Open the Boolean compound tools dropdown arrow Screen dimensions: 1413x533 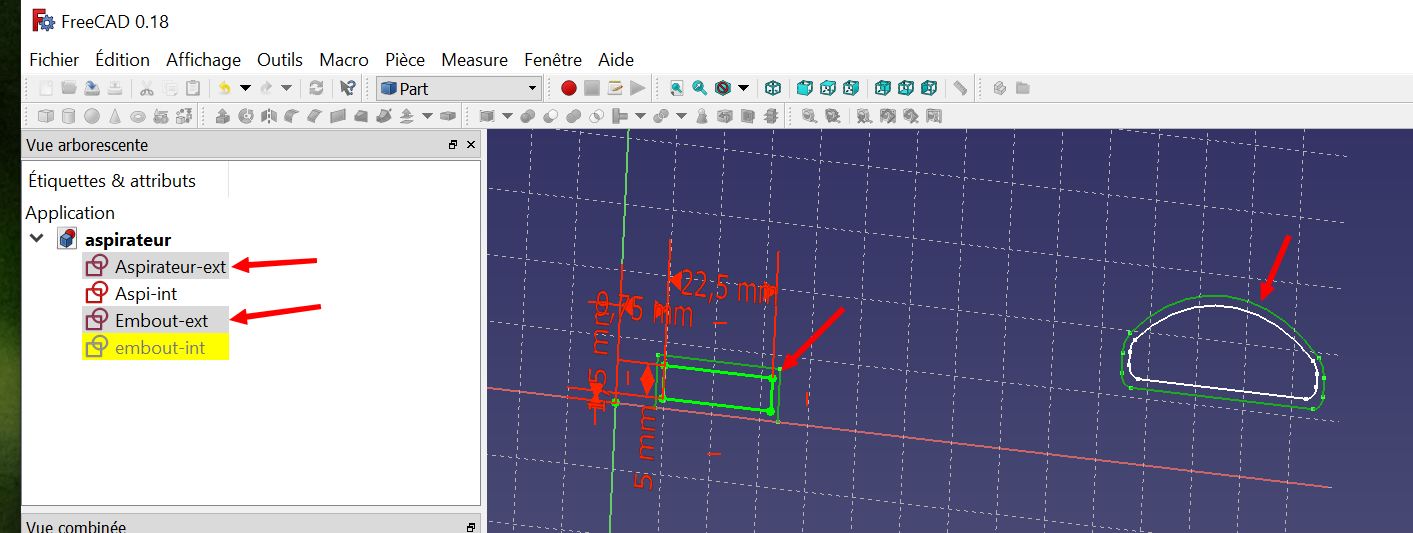507,116
